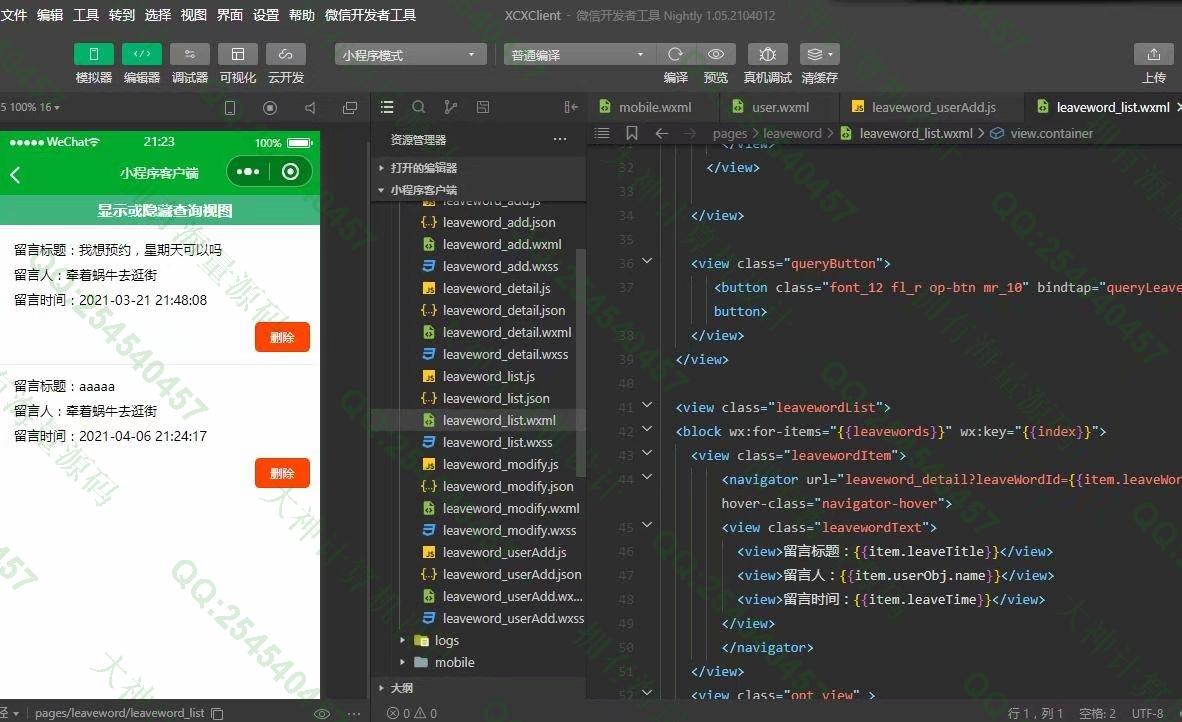Click the back arrow in the simulator header
The width and height of the screenshot is (1182, 722).
coord(16,175)
